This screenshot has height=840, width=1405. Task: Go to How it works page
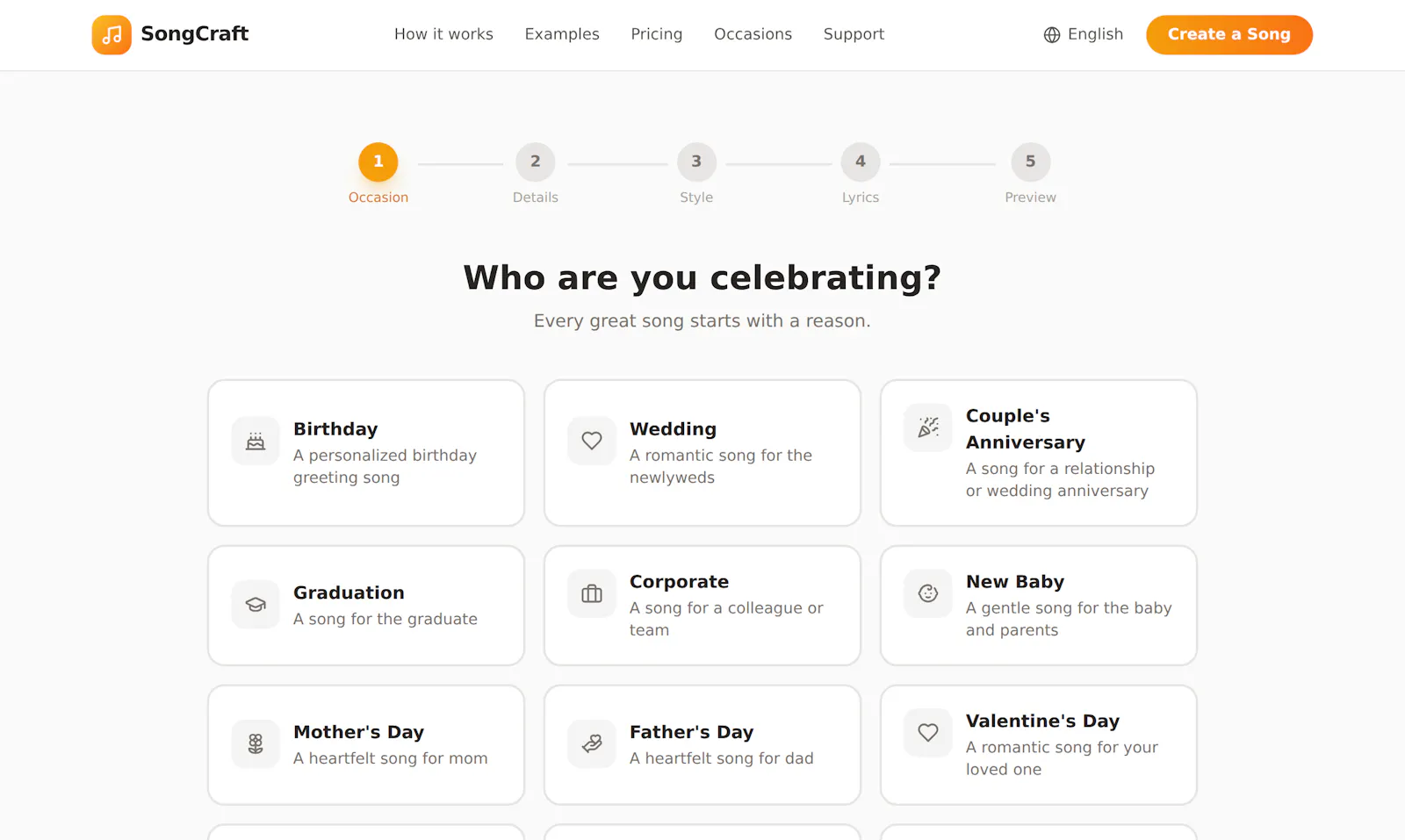coord(443,34)
